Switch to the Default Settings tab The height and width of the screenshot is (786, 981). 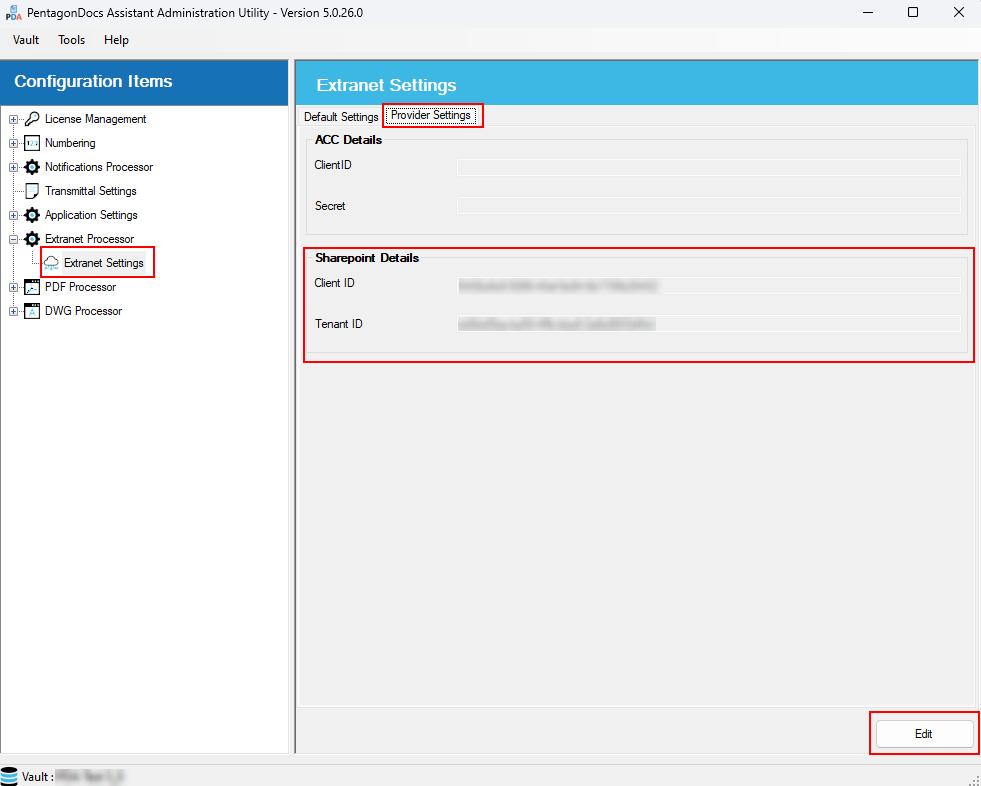(x=341, y=117)
